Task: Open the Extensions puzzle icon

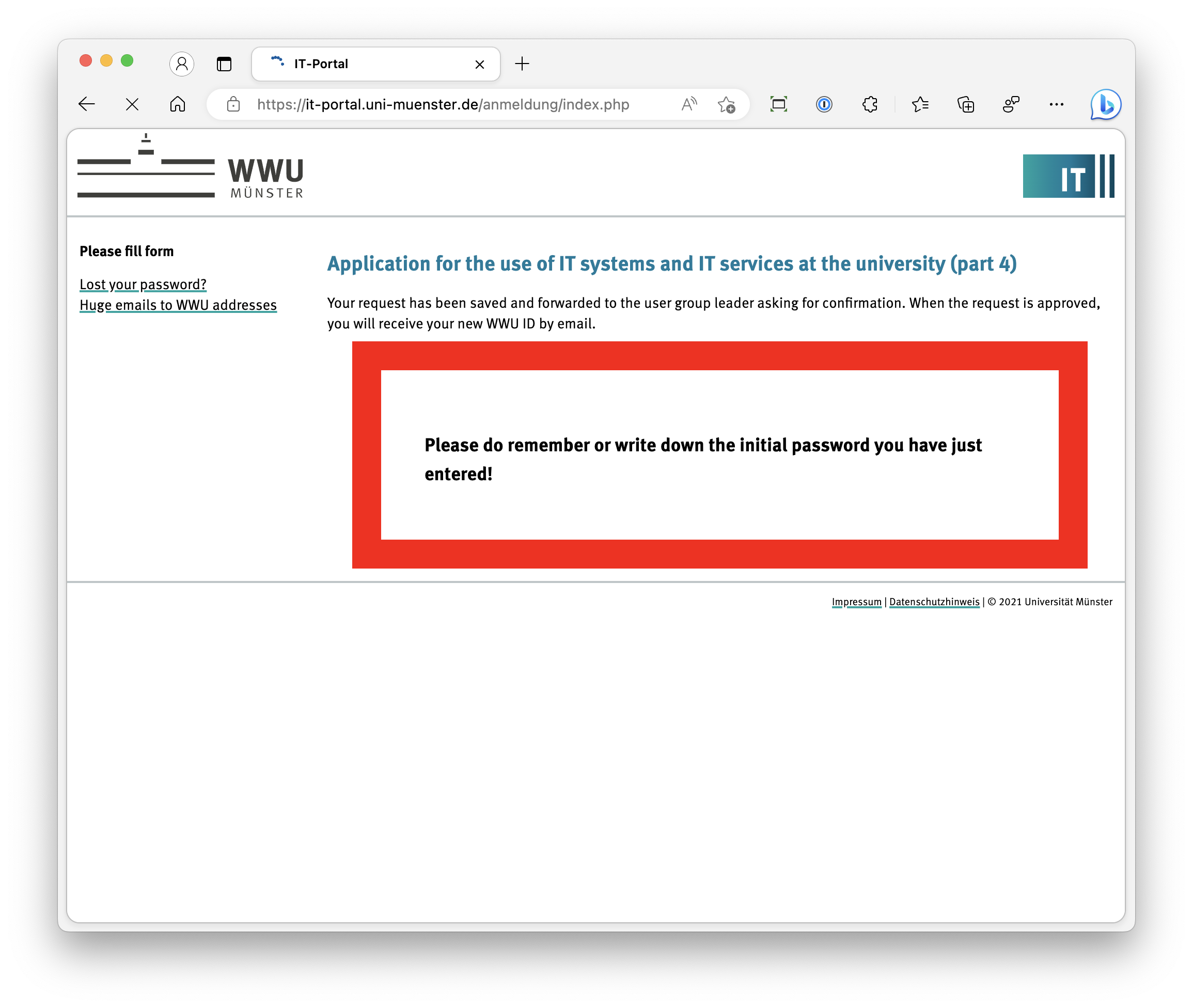Action: coord(870,104)
